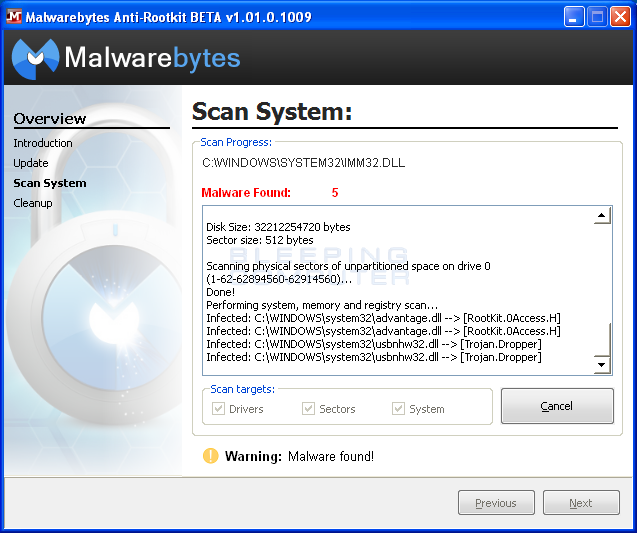Click the Malwarebytes logo in the header
Image resolution: width=637 pixels, height=533 pixels.
(126, 58)
